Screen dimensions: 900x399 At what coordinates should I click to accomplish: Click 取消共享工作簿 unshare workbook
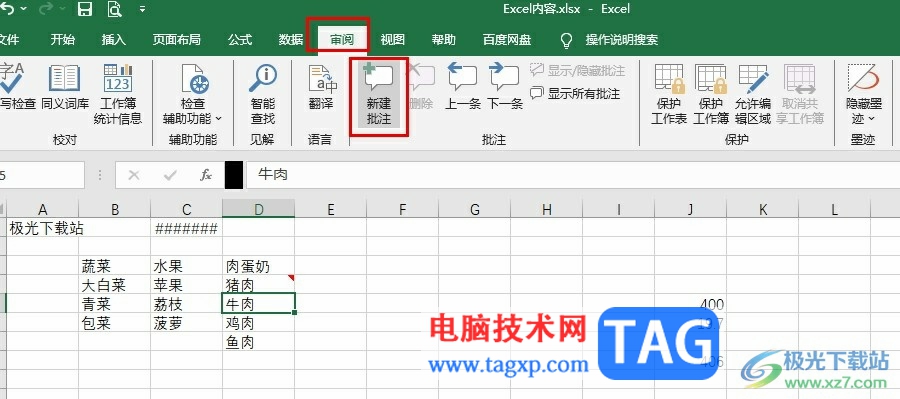[x=800, y=94]
